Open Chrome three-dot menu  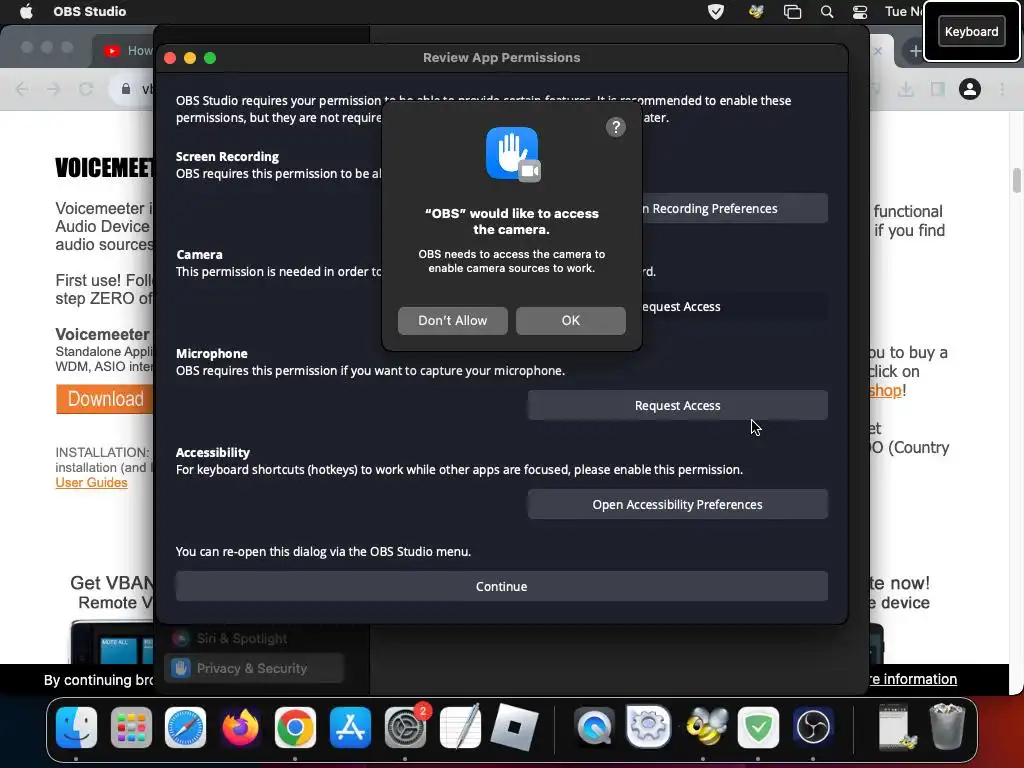click(1002, 89)
